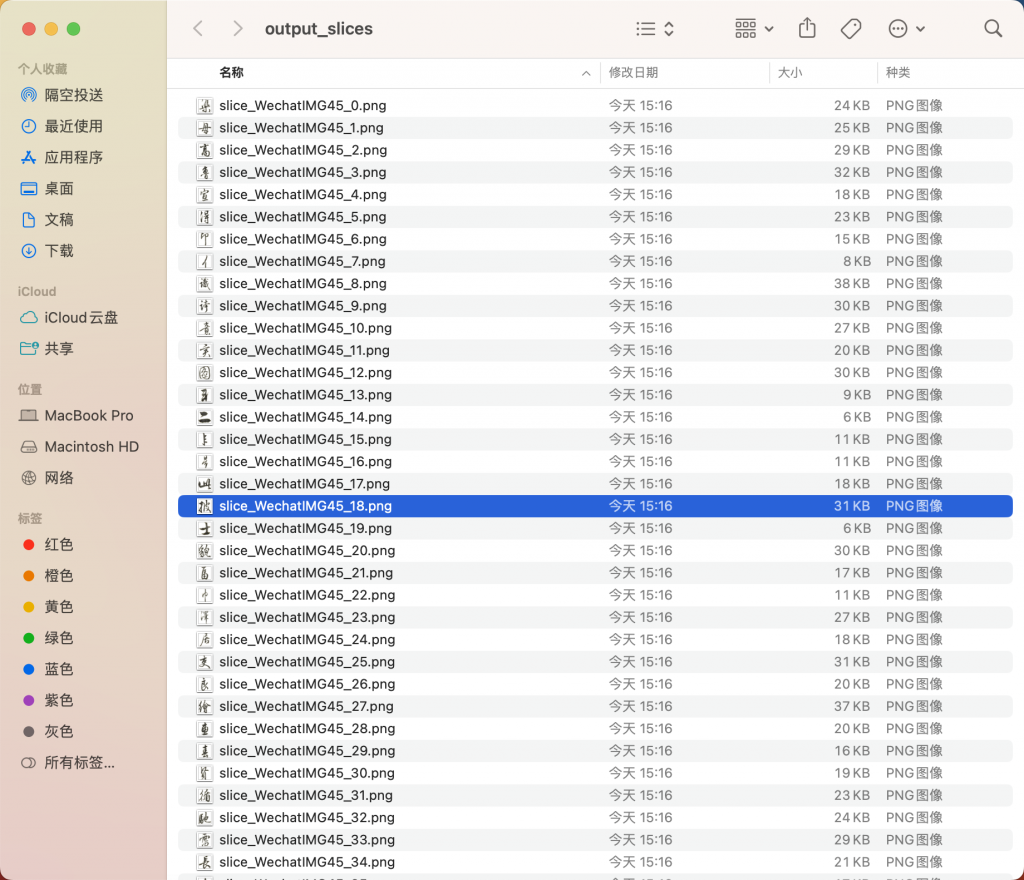Image resolution: width=1024 pixels, height=880 pixels.
Task: Open 应用程序 from the sidebar
Action: coord(73,157)
